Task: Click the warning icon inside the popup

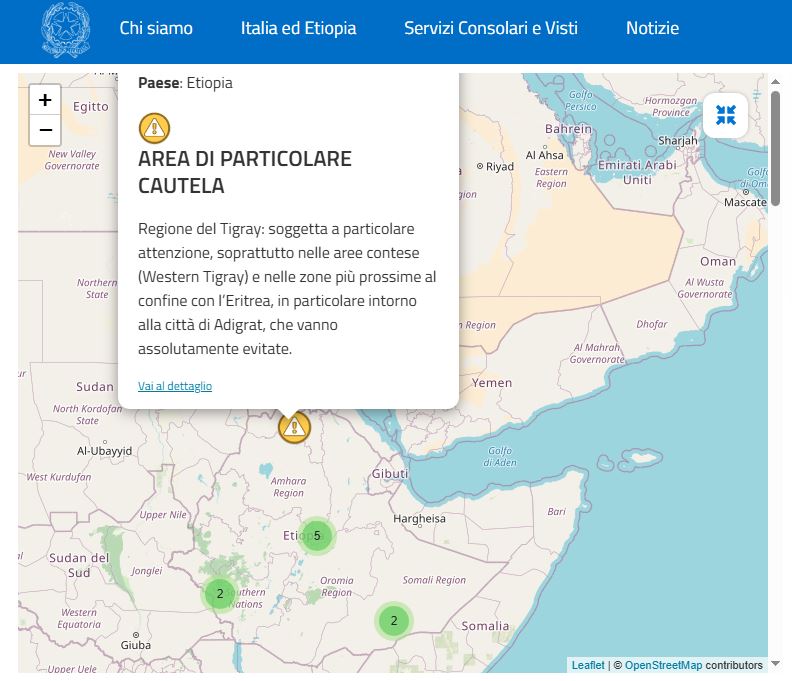Action: coord(154,128)
